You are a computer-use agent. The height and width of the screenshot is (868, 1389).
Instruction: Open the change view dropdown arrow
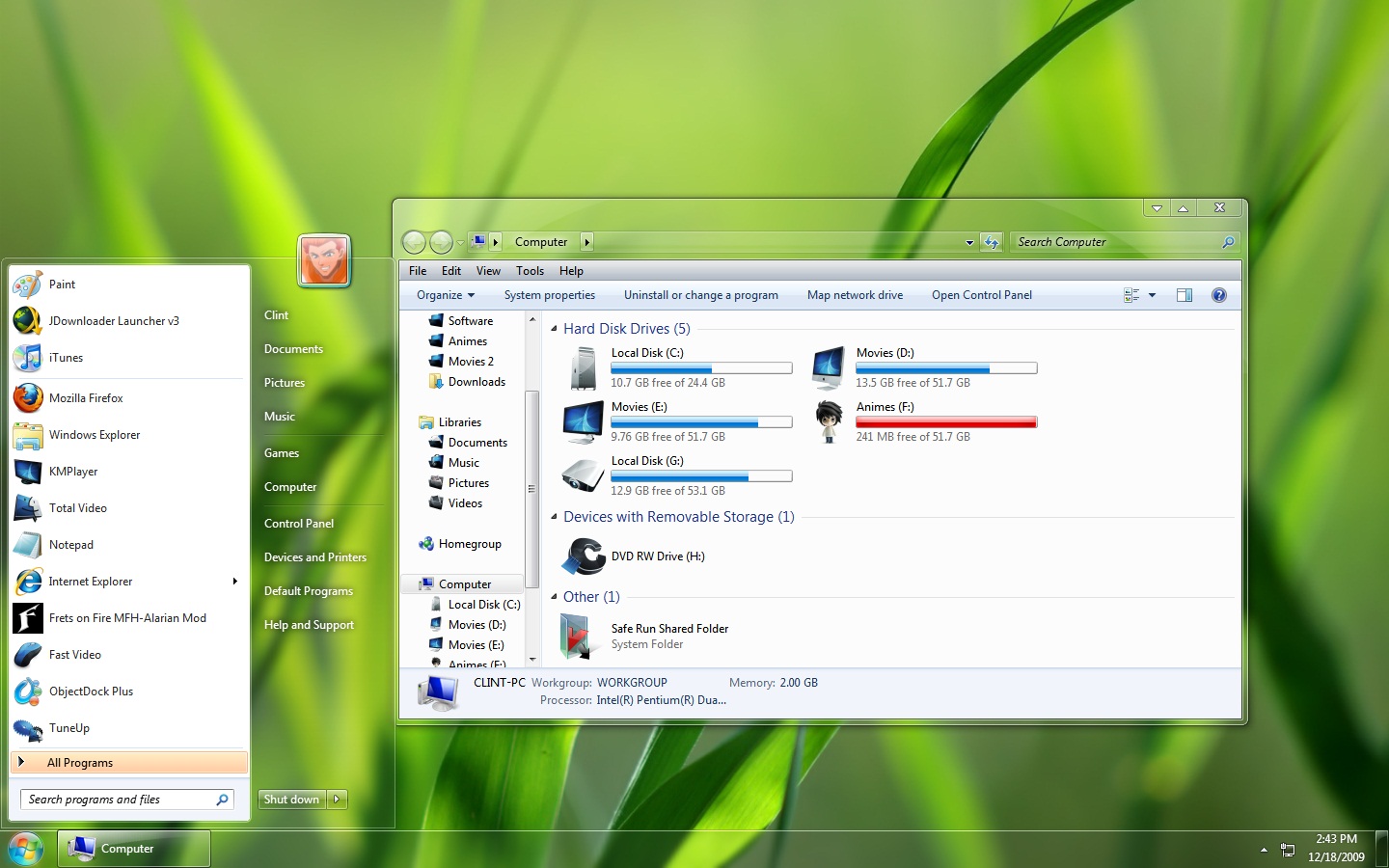click(1151, 295)
